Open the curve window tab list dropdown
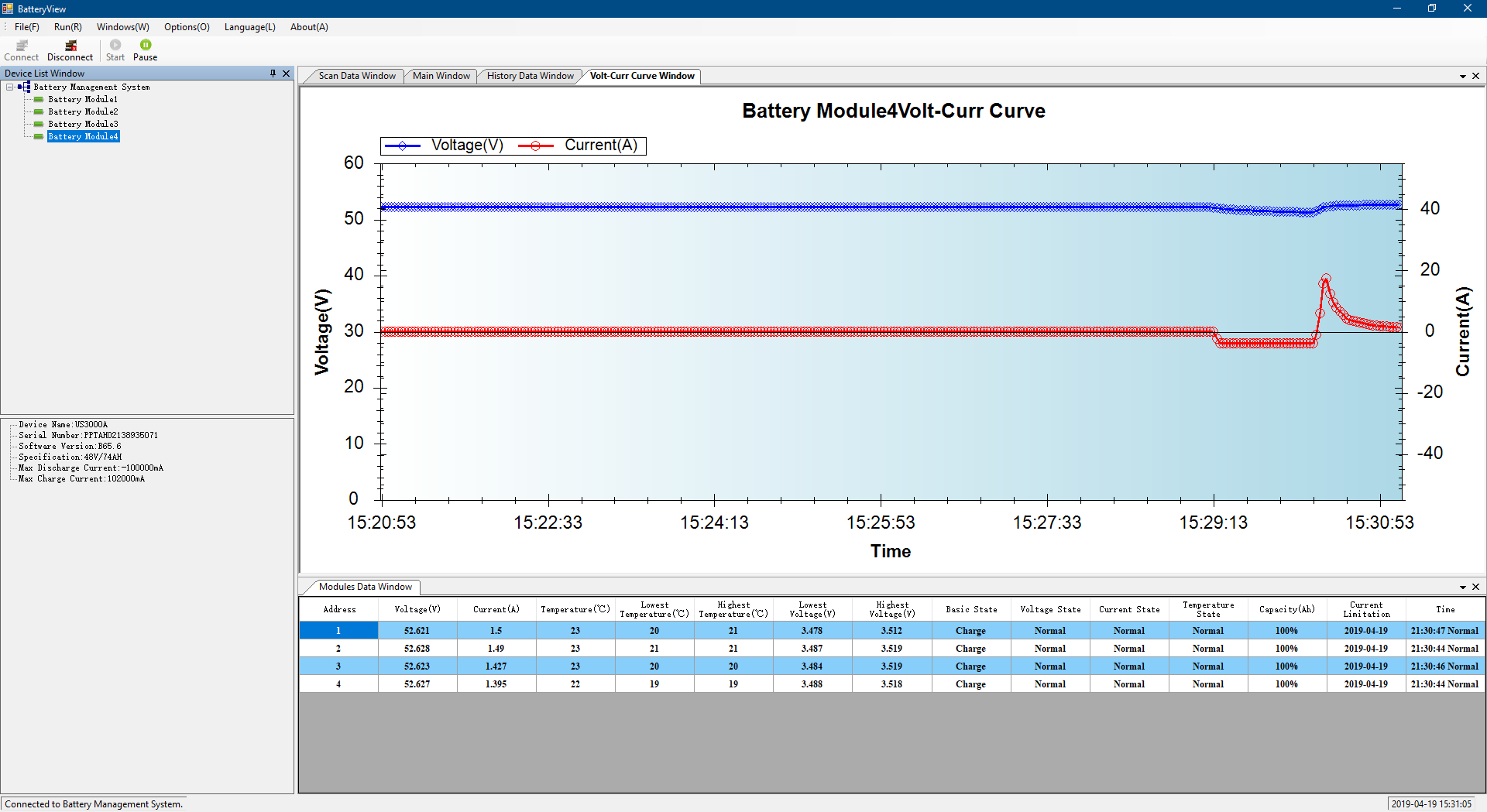 [x=1462, y=76]
